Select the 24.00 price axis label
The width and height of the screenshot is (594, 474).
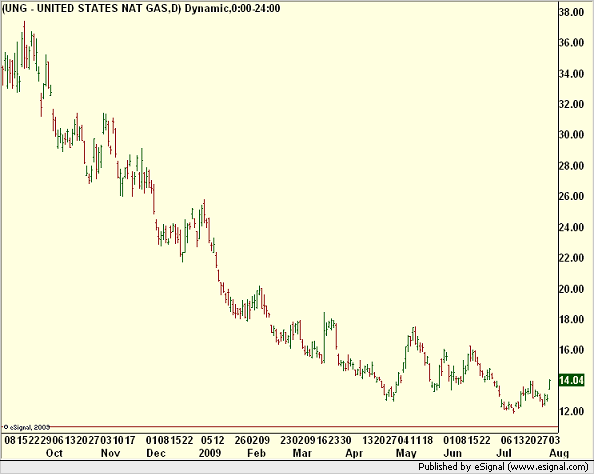coord(571,227)
